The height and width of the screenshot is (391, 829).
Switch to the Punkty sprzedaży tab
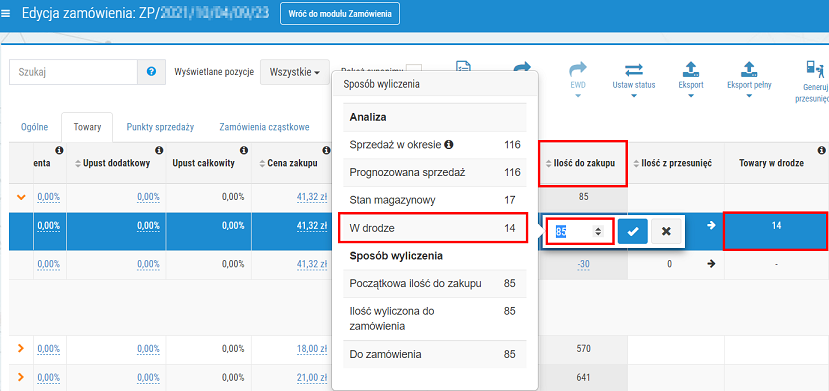pos(160,127)
